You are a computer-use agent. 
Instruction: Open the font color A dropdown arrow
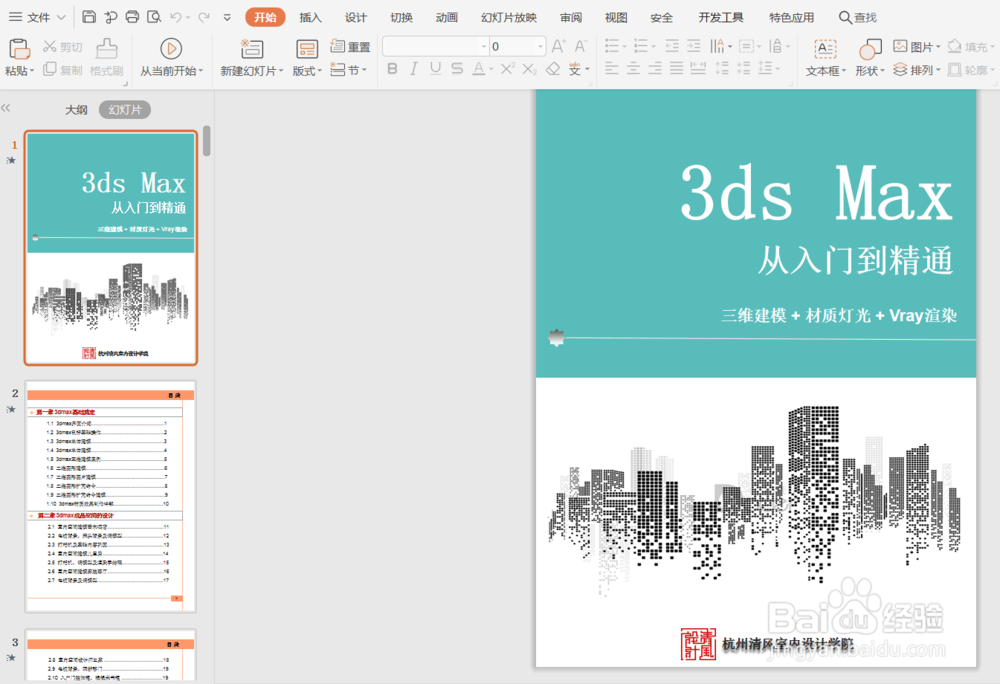pos(492,69)
